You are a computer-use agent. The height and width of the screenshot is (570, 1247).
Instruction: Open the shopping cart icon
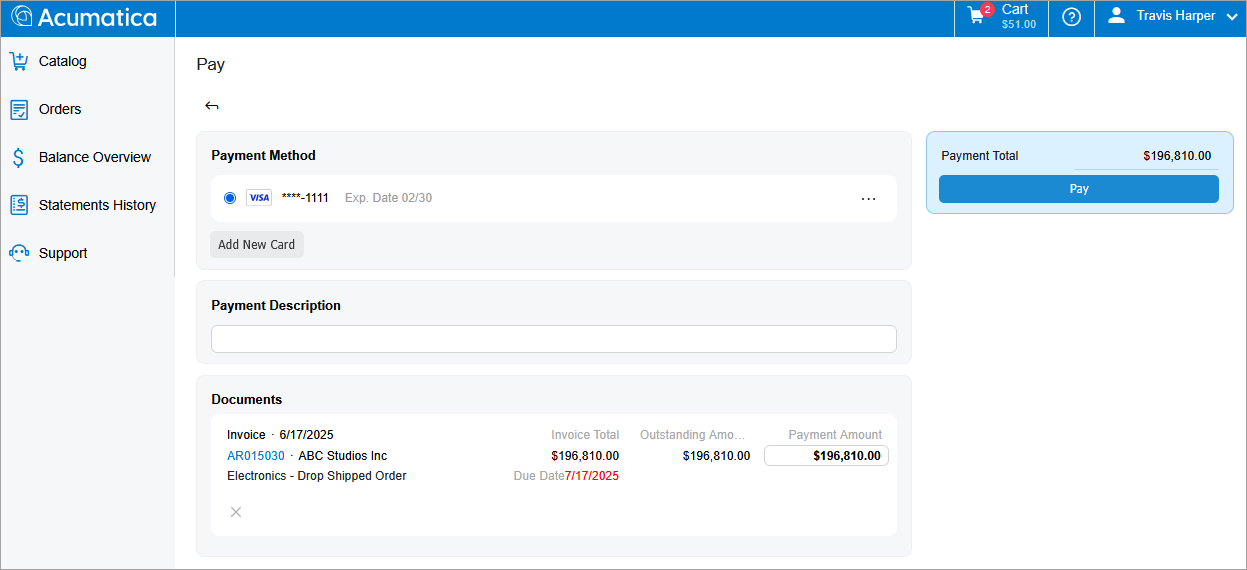coord(977,17)
